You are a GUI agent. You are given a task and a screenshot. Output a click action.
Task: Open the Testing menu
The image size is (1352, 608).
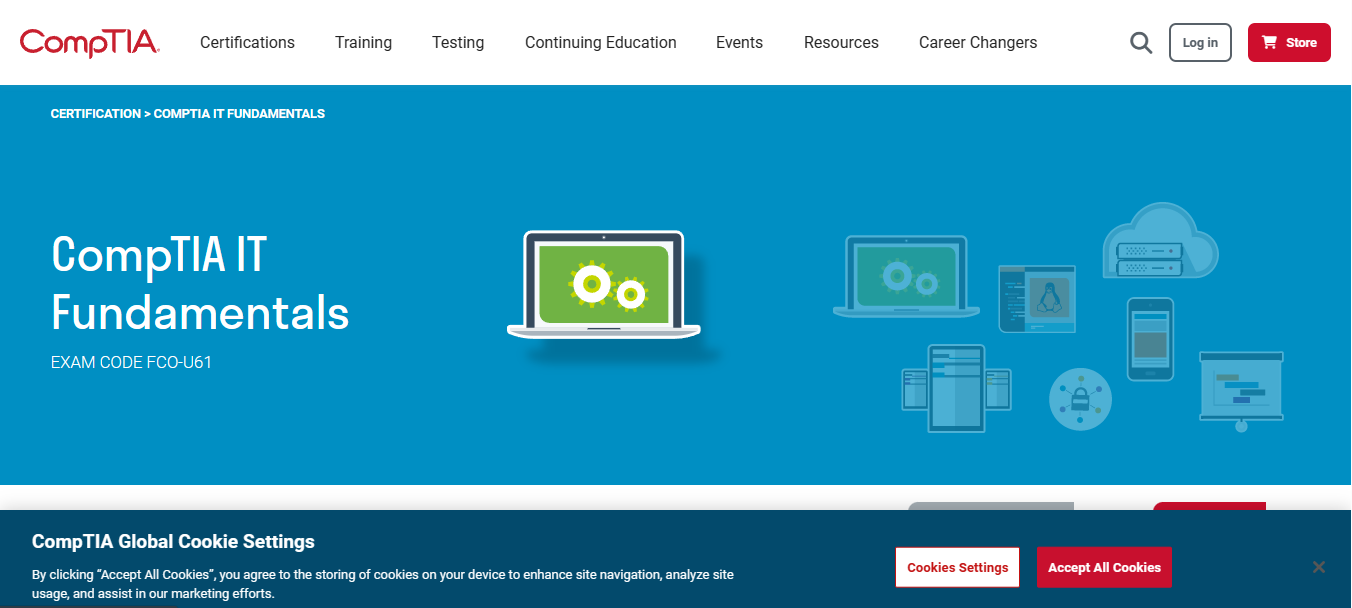[458, 43]
